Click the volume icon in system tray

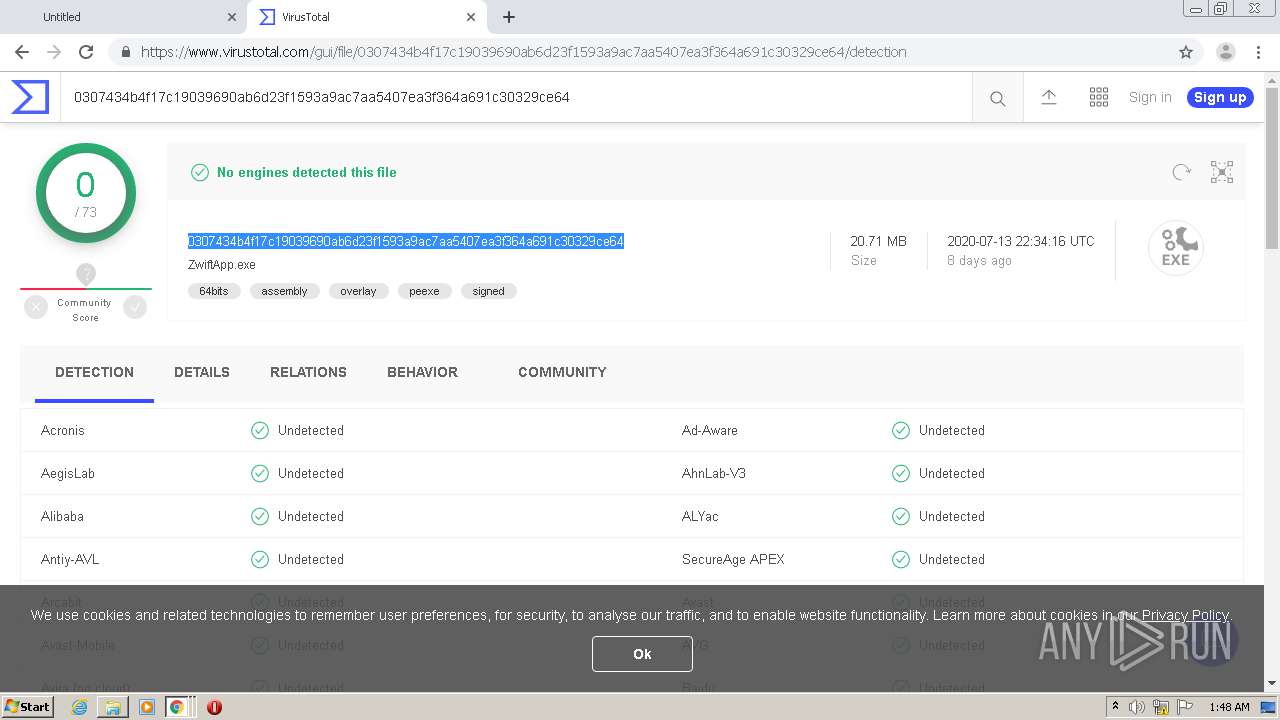pos(1137,707)
